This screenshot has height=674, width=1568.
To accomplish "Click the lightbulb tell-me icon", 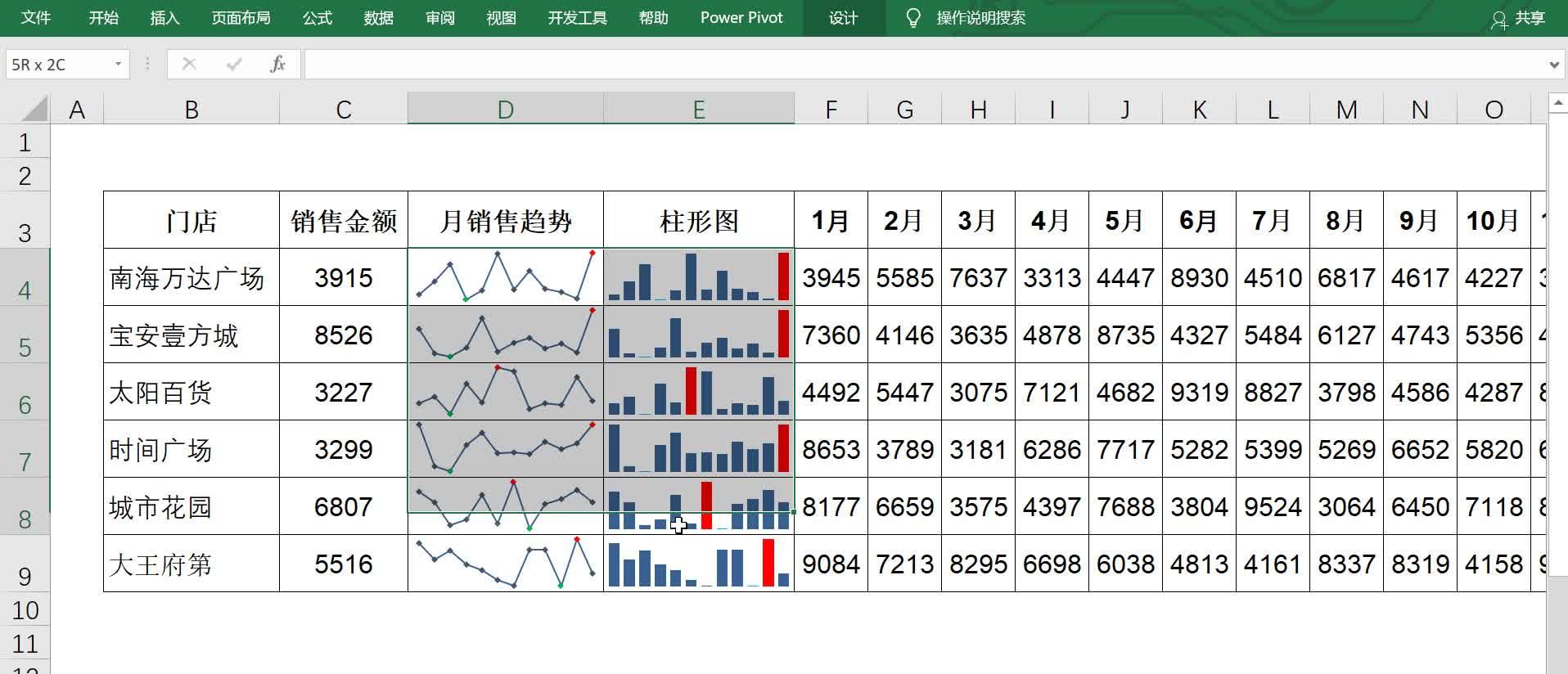I will pos(914,18).
